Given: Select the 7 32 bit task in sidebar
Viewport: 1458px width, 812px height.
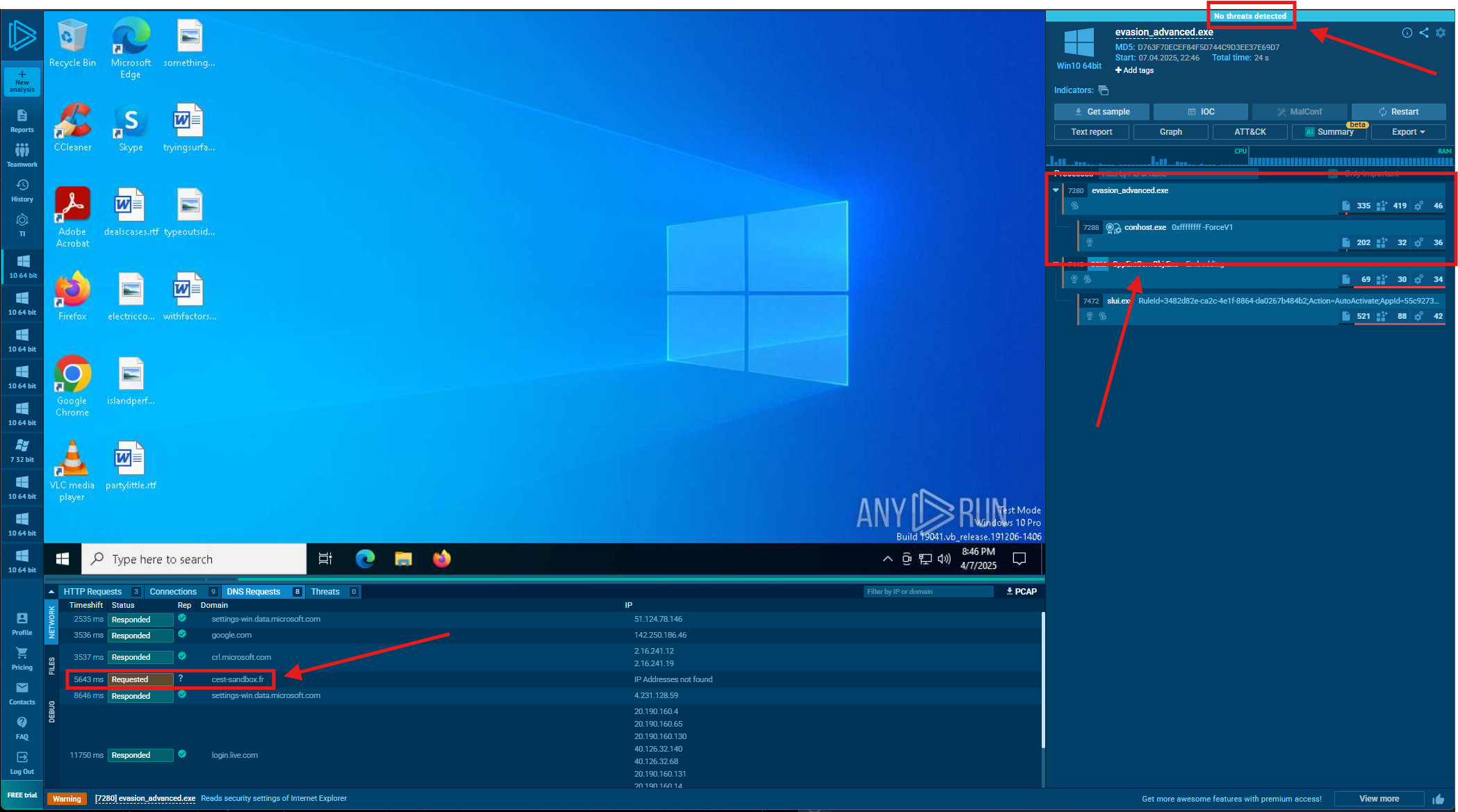Looking at the screenshot, I should click(22, 450).
